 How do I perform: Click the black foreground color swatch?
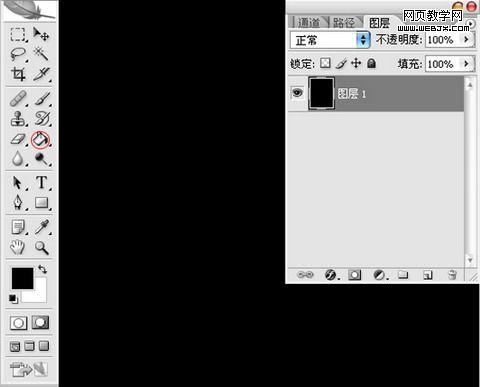point(22,278)
